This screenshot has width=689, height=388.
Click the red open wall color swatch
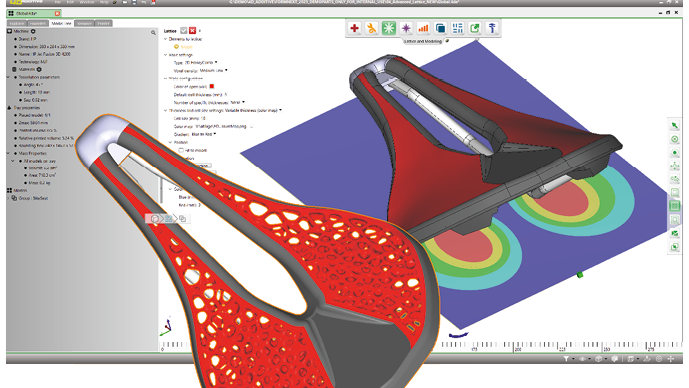tap(212, 87)
